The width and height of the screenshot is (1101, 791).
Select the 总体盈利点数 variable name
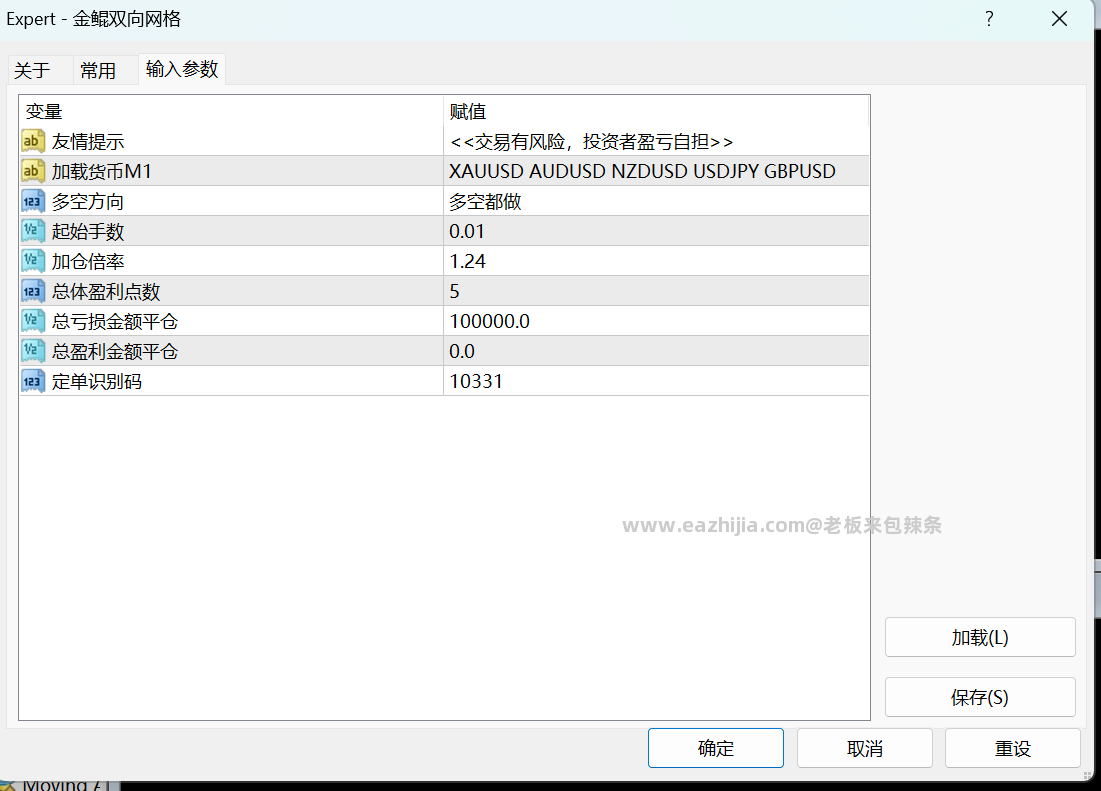[x=106, y=291]
